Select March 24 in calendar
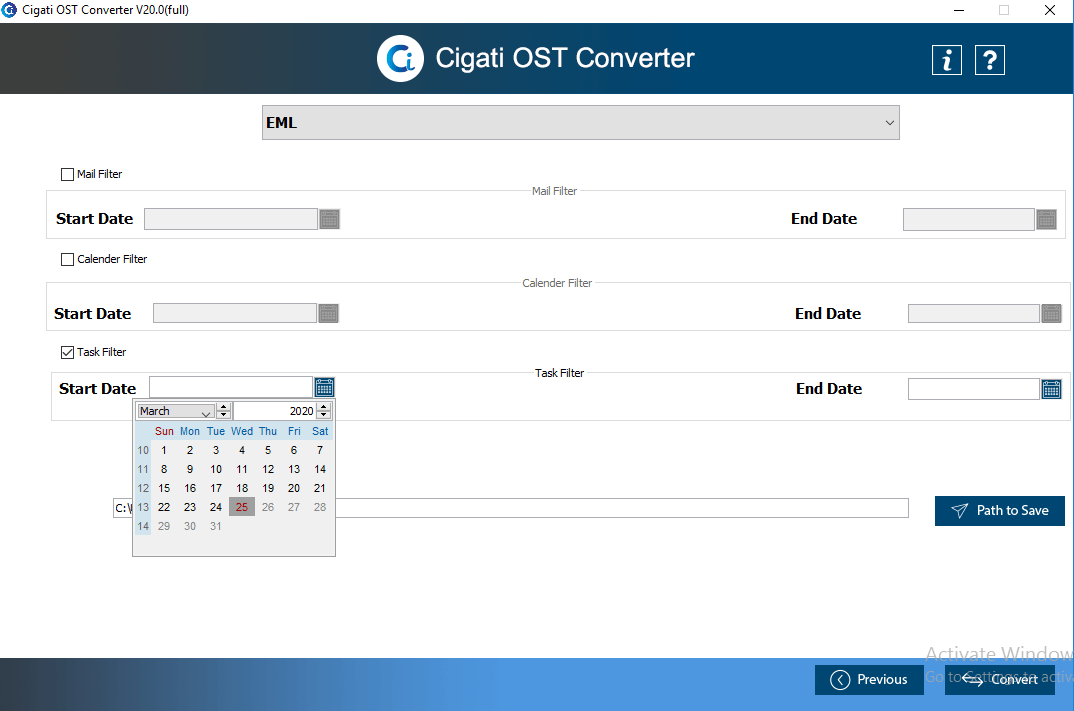This screenshot has width=1074, height=711. [x=216, y=507]
